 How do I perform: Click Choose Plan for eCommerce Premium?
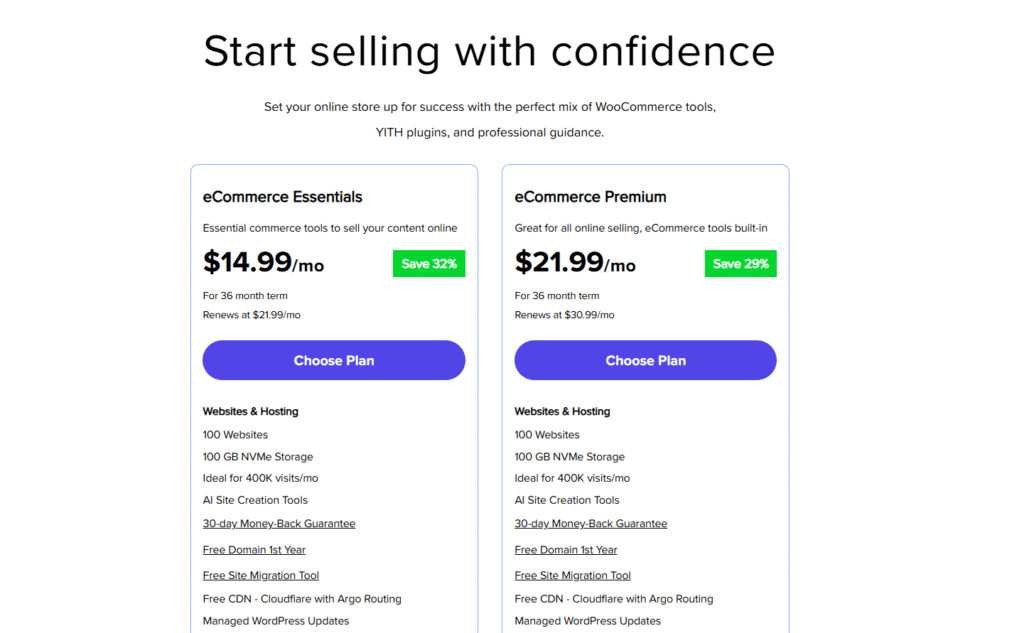tap(645, 360)
